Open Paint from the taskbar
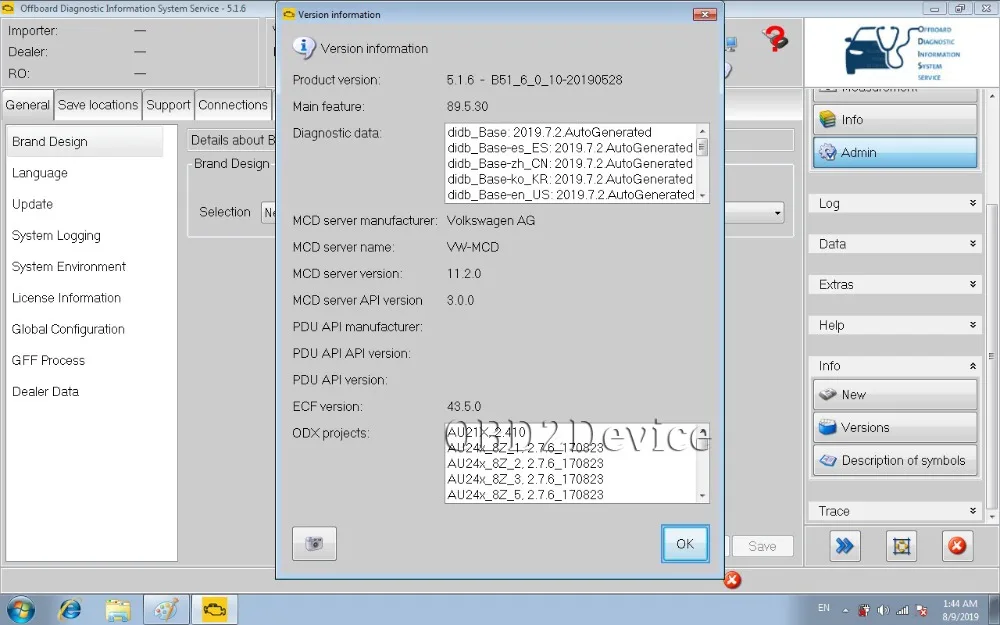Screen dimensions: 1000x625 pos(166,610)
